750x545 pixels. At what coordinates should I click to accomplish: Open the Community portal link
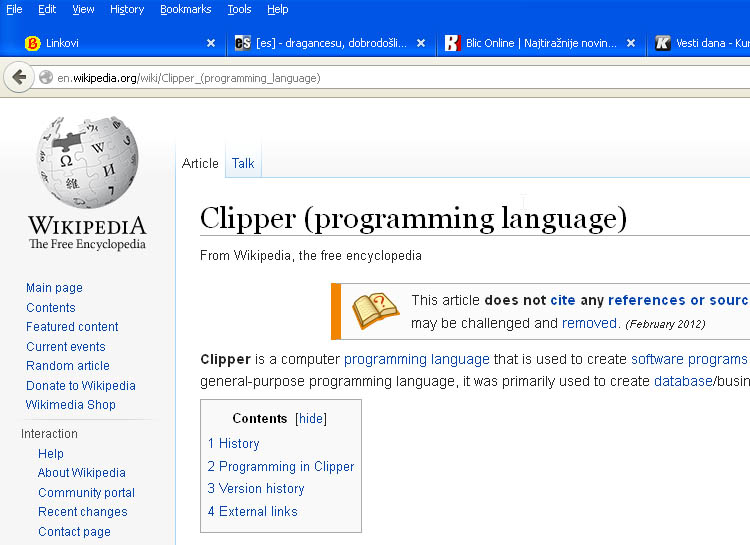pyautogui.click(x=87, y=493)
